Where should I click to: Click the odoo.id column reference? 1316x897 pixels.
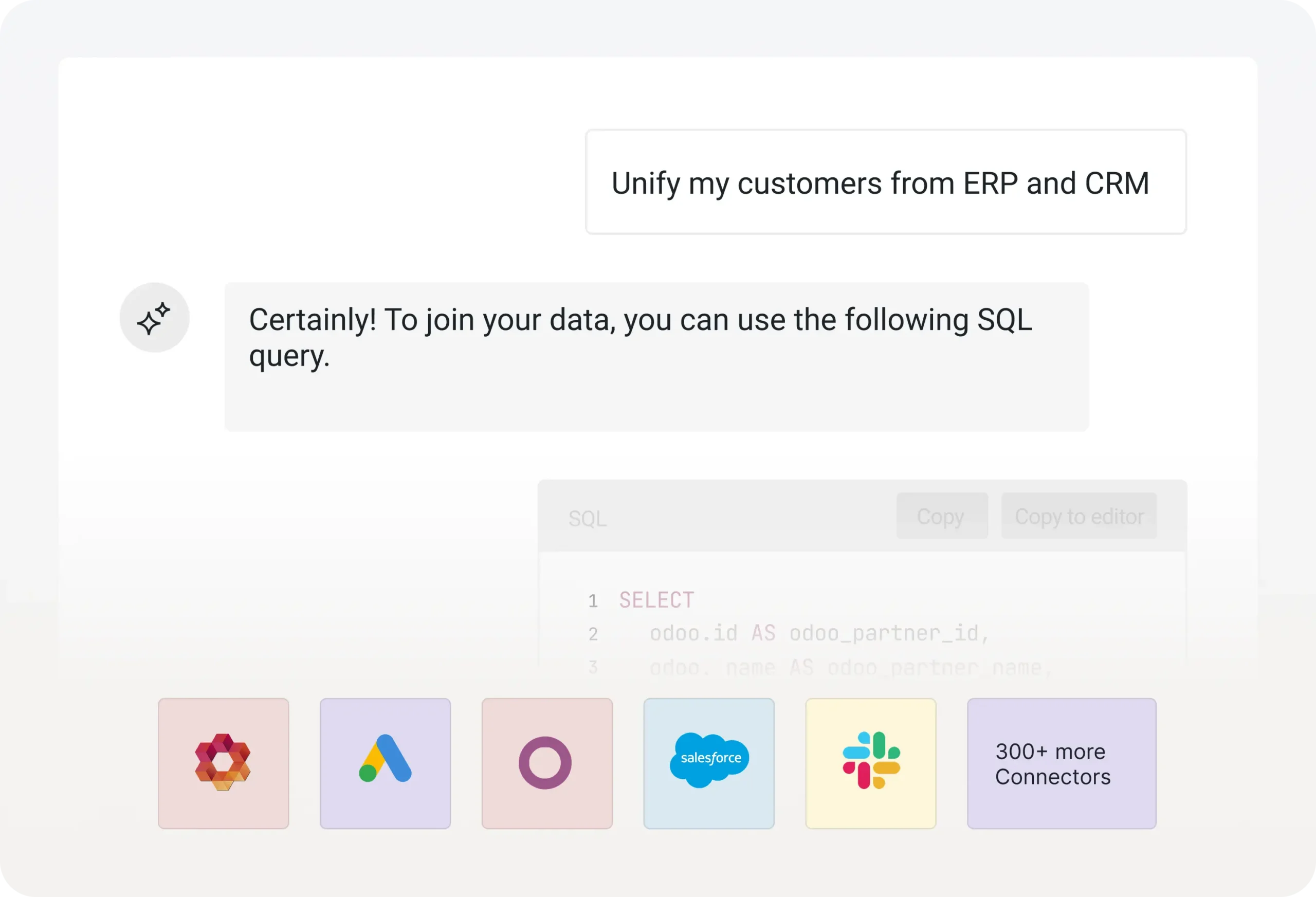(x=693, y=633)
